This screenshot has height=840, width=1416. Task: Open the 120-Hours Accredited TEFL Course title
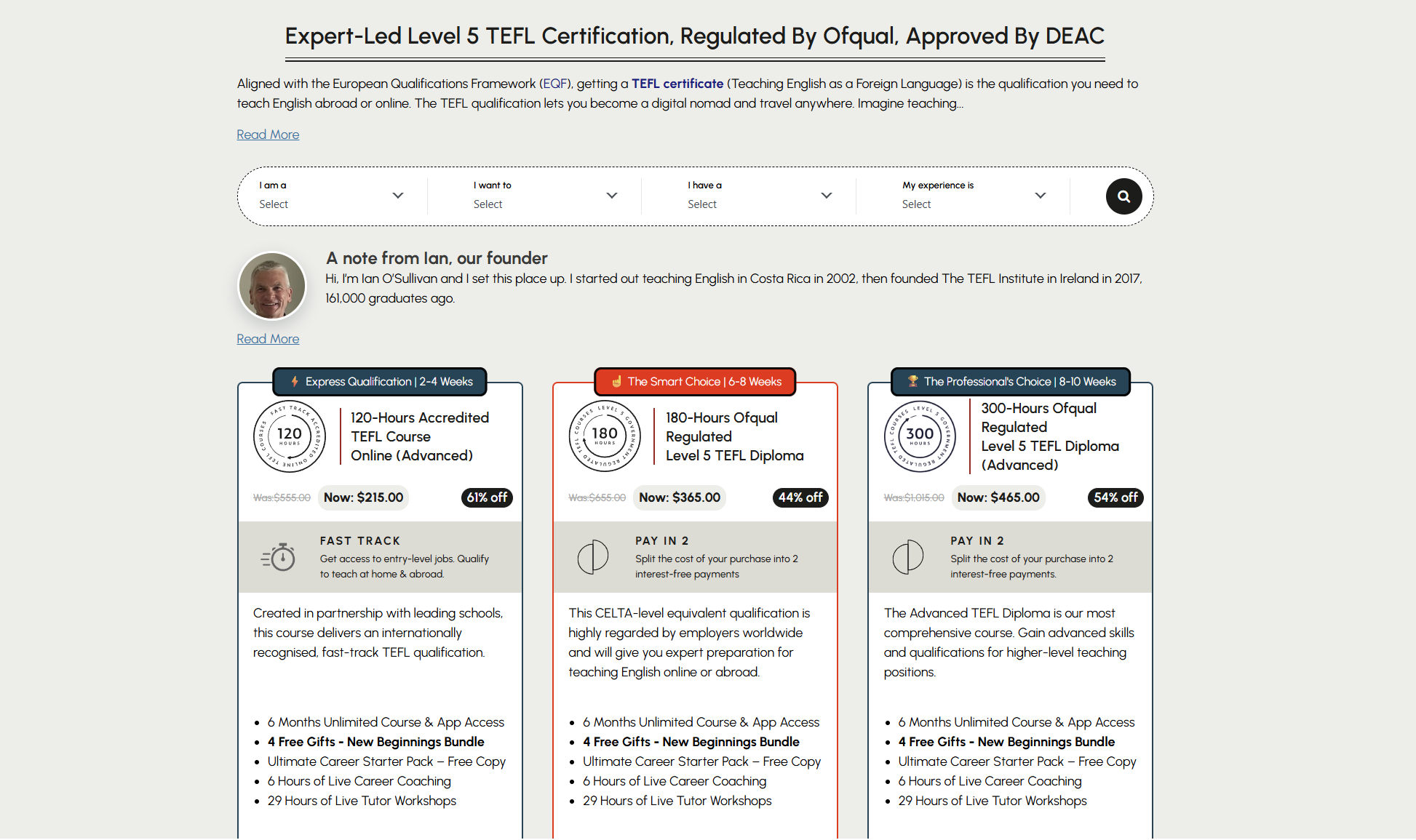[420, 436]
